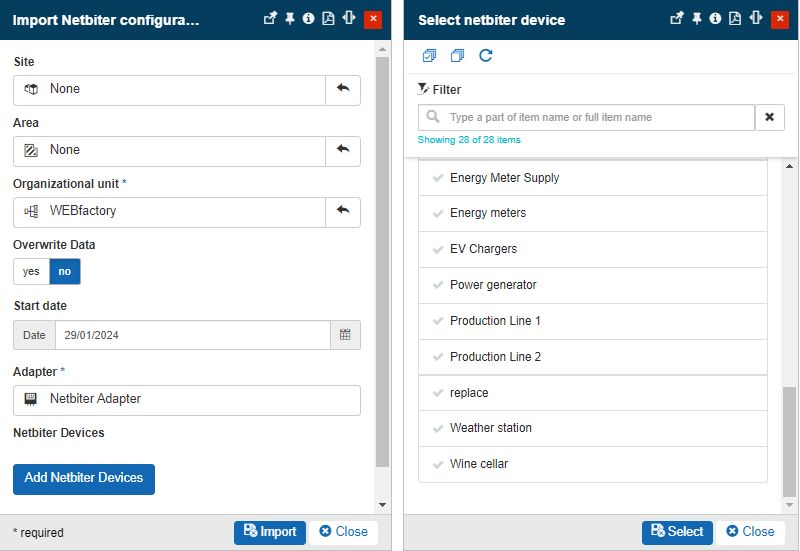Refresh the netbiter device list

(x=486, y=56)
